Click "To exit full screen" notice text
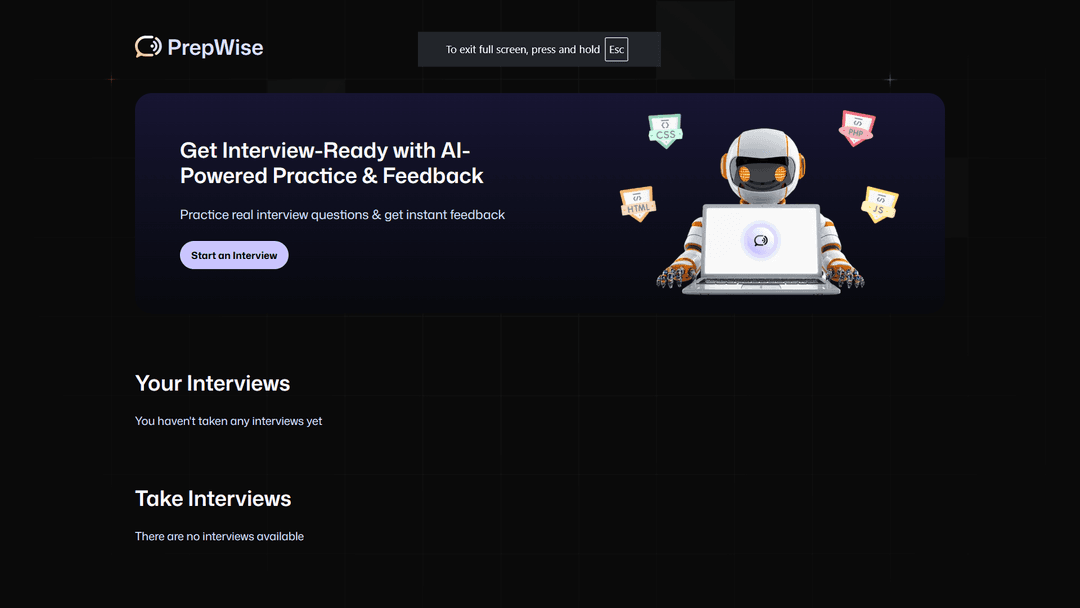 [x=523, y=50]
